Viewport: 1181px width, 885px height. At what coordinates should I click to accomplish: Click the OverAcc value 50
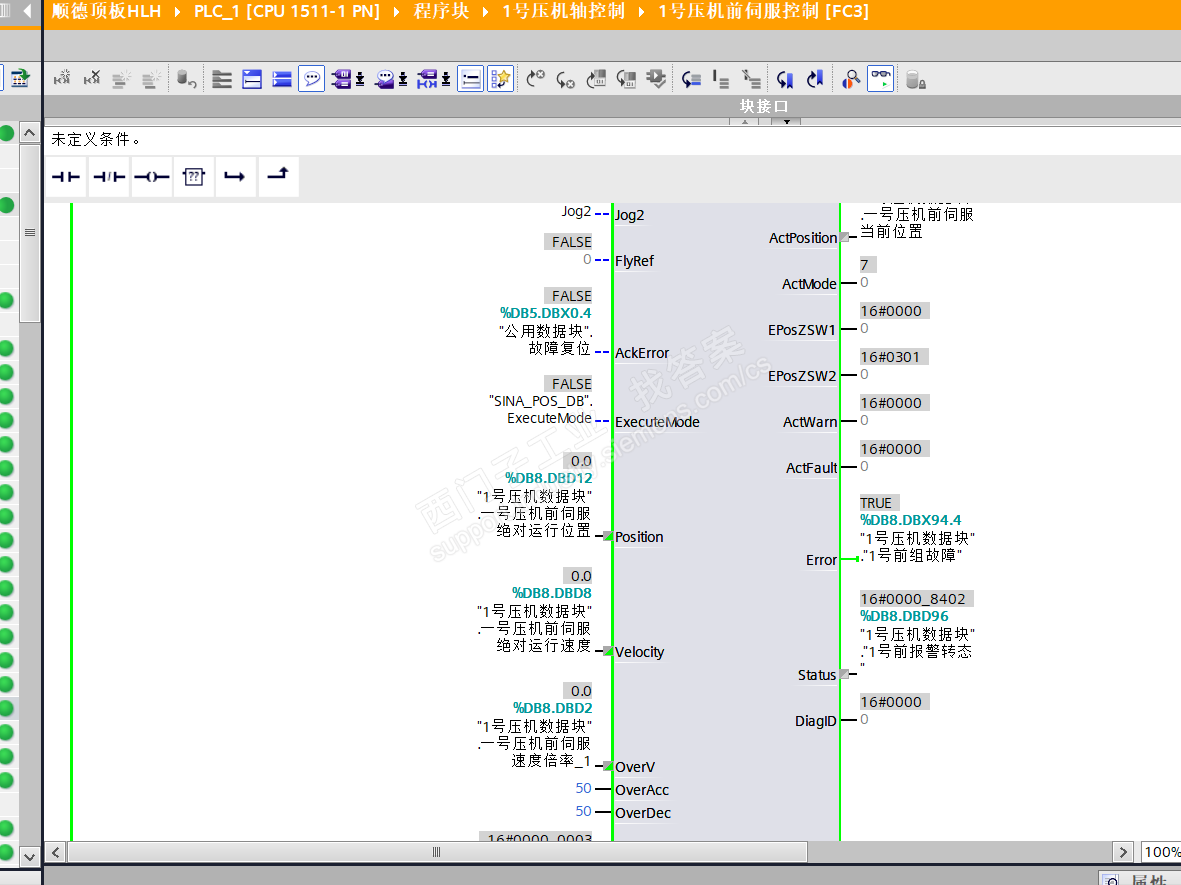click(x=584, y=788)
